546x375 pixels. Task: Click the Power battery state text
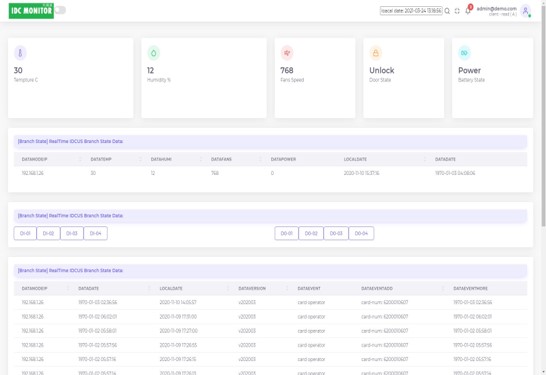pyautogui.click(x=469, y=70)
